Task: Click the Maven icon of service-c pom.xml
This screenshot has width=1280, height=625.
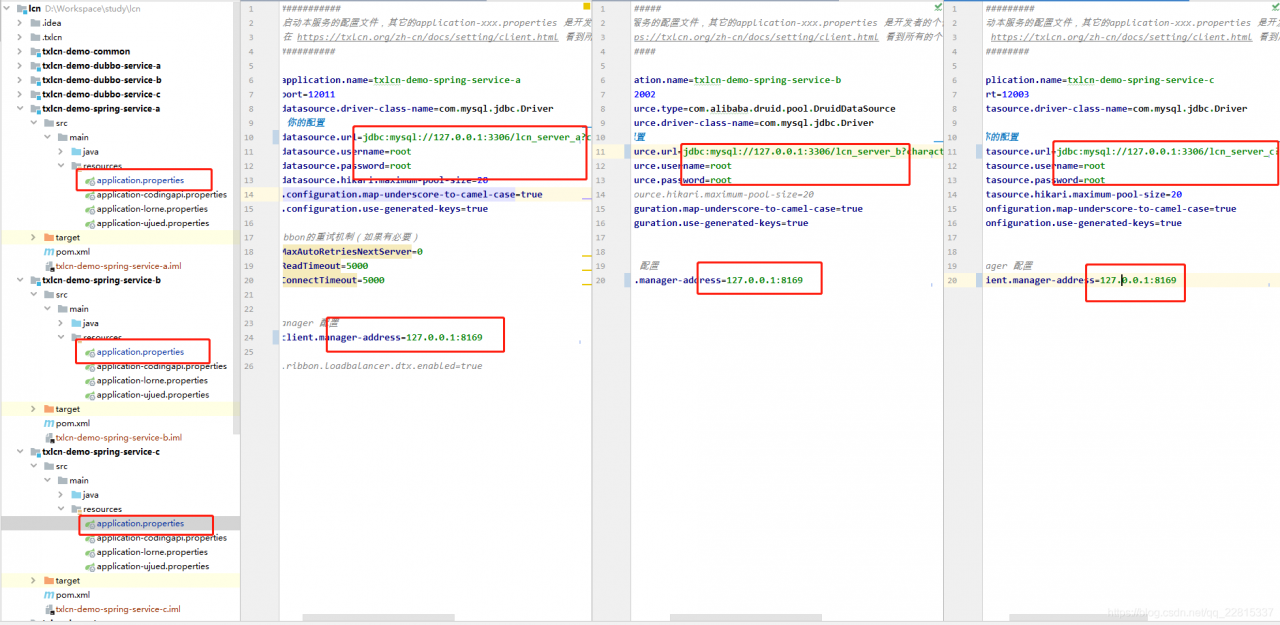Action: pos(48,594)
